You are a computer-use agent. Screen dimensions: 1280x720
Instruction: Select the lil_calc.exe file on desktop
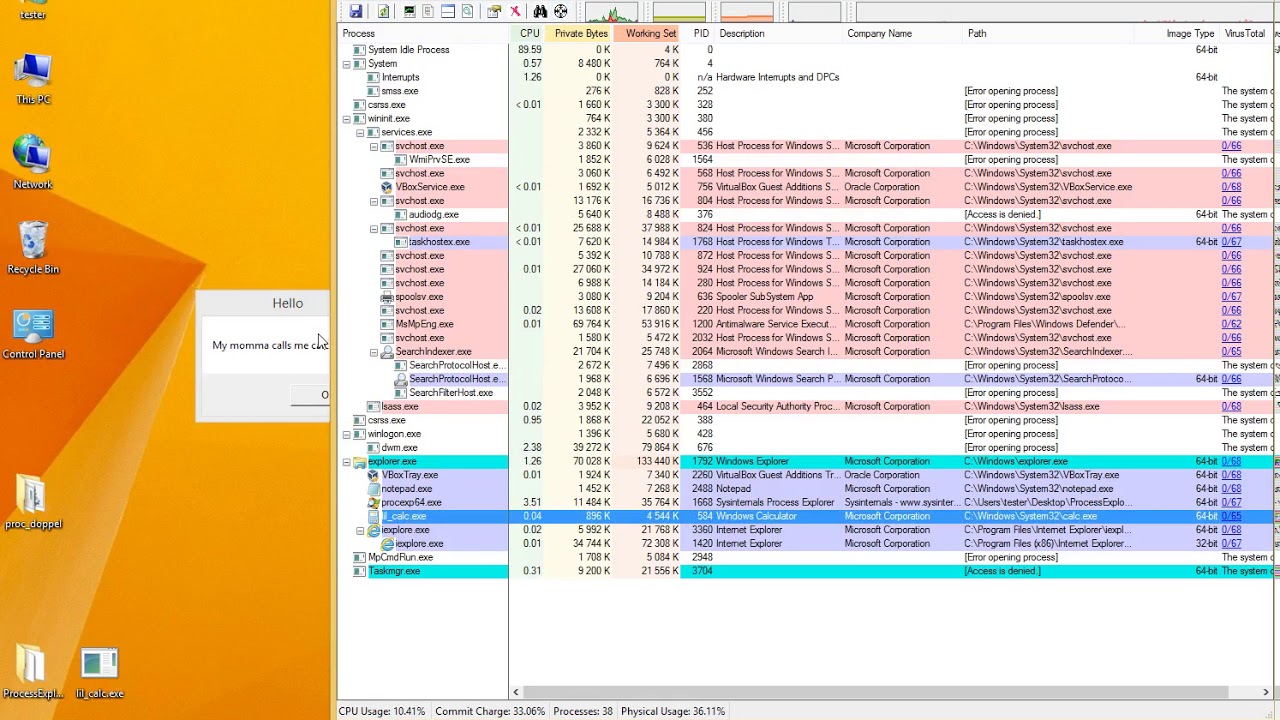(99, 673)
